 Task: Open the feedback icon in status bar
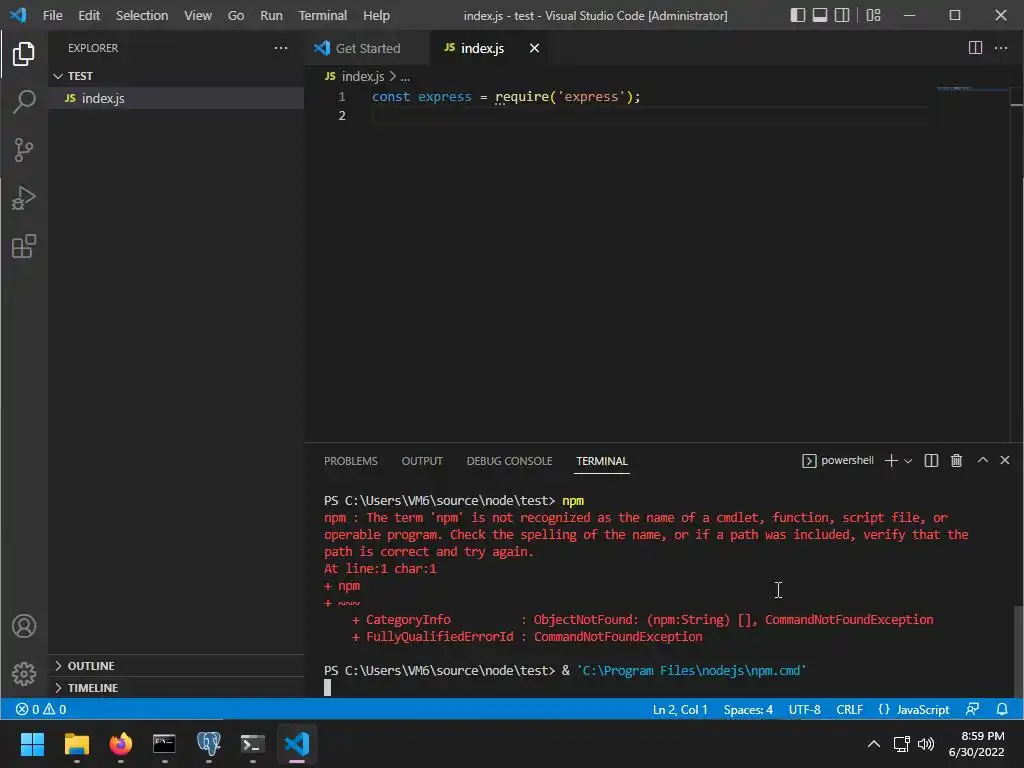tap(972, 709)
